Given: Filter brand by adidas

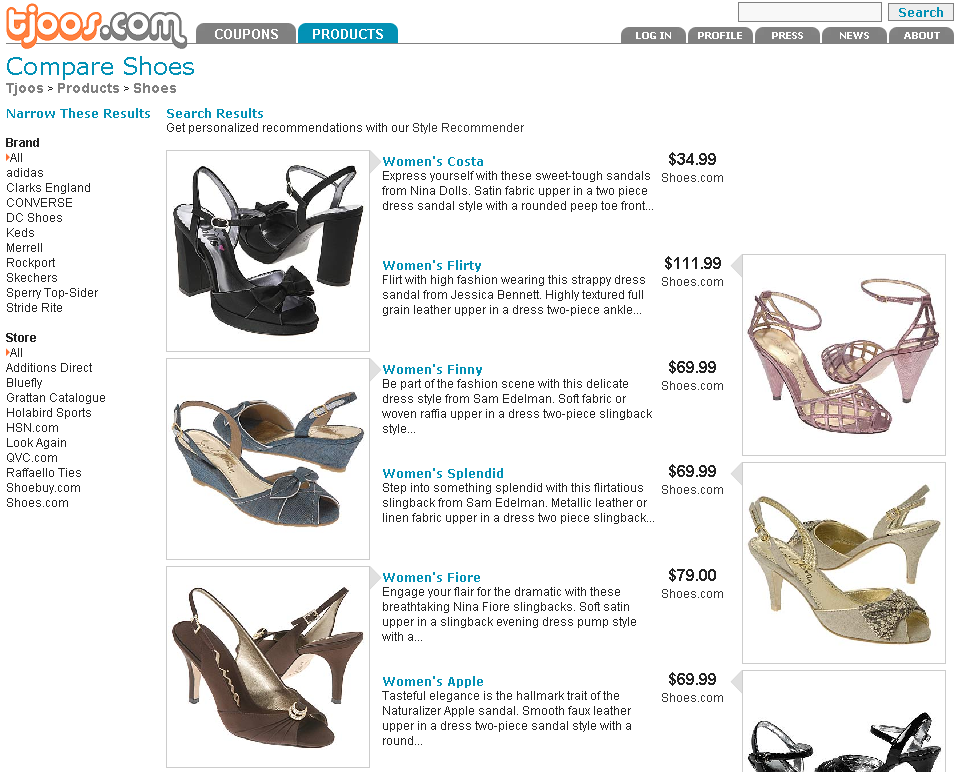Looking at the screenshot, I should [x=24, y=173].
